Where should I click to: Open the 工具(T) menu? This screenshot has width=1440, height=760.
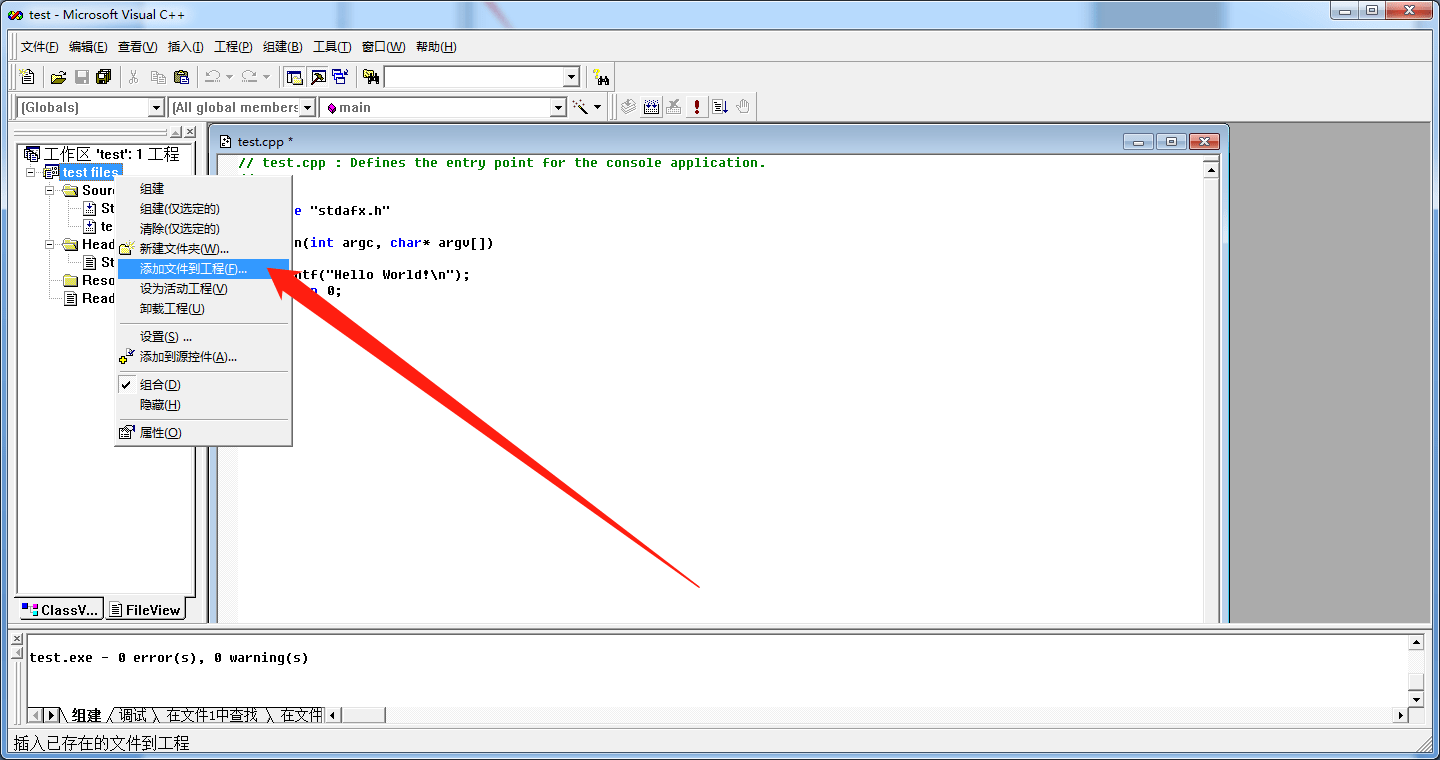[x=332, y=47]
